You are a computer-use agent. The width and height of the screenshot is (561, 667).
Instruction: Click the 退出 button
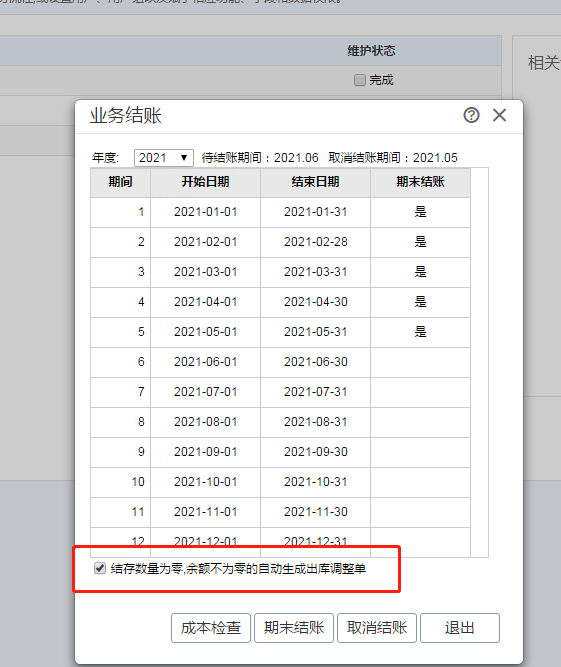pos(460,627)
